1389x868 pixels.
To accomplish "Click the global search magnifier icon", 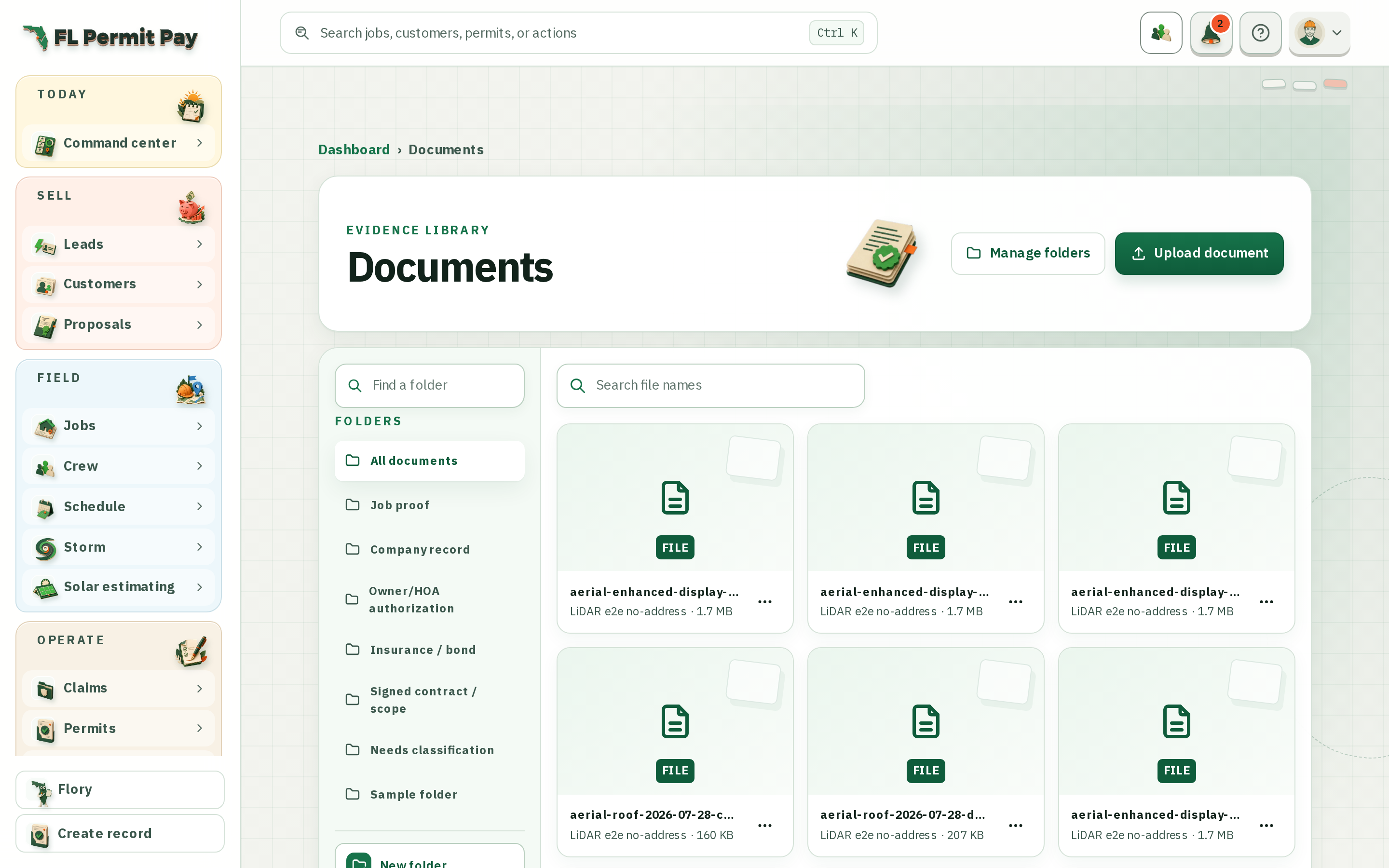I will click(302, 33).
